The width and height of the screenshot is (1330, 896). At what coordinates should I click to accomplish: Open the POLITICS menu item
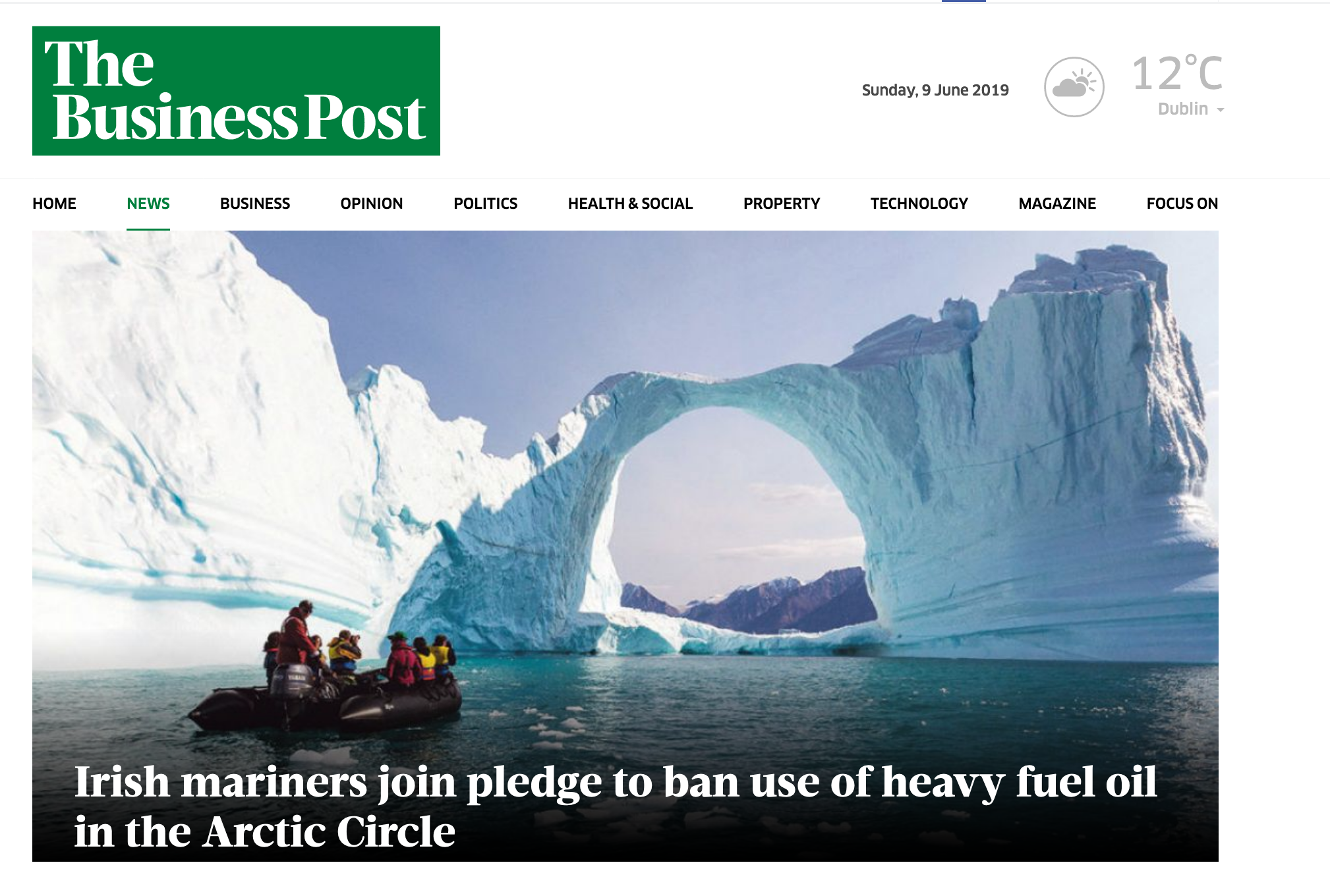(x=486, y=204)
